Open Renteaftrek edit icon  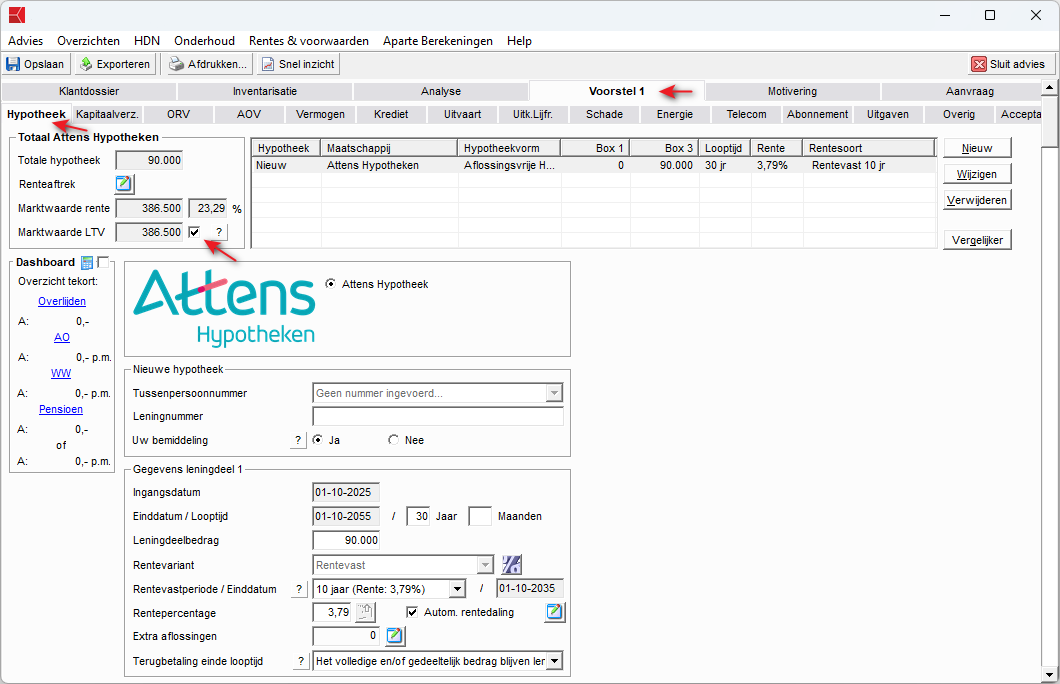[x=124, y=184]
